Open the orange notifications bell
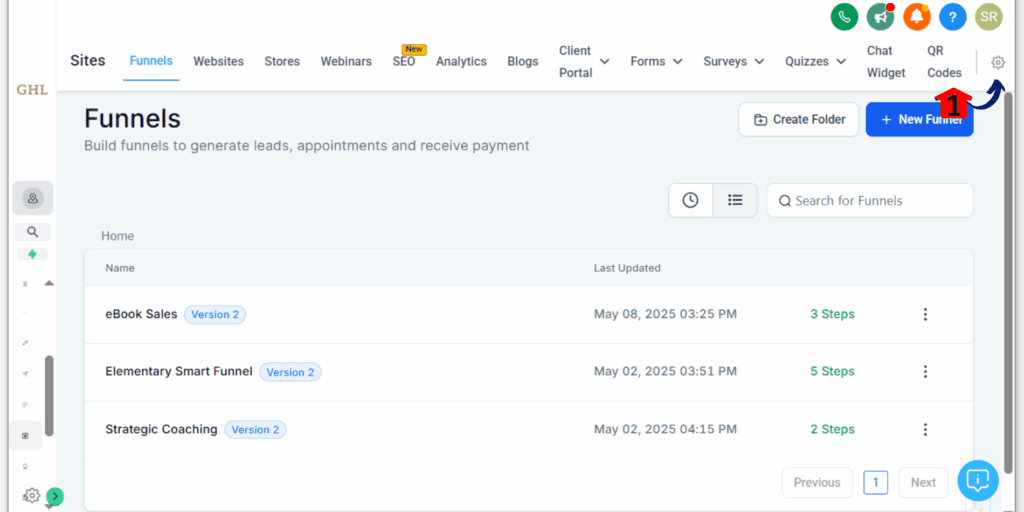Image resolution: width=1024 pixels, height=512 pixels. click(x=916, y=17)
